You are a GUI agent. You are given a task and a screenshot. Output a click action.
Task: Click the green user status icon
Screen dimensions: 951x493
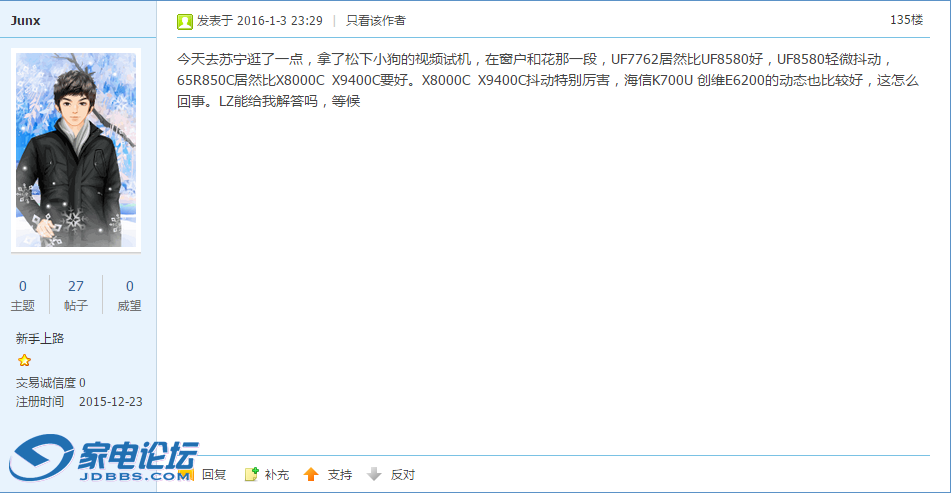coord(184,22)
